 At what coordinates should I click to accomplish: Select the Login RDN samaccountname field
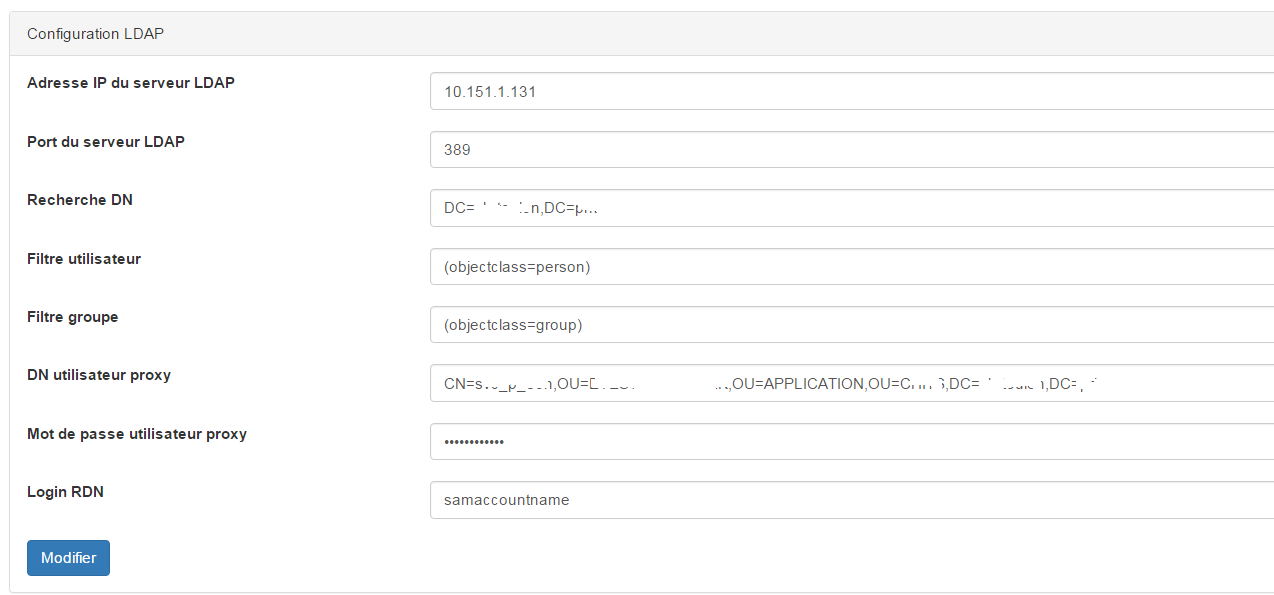pos(852,500)
